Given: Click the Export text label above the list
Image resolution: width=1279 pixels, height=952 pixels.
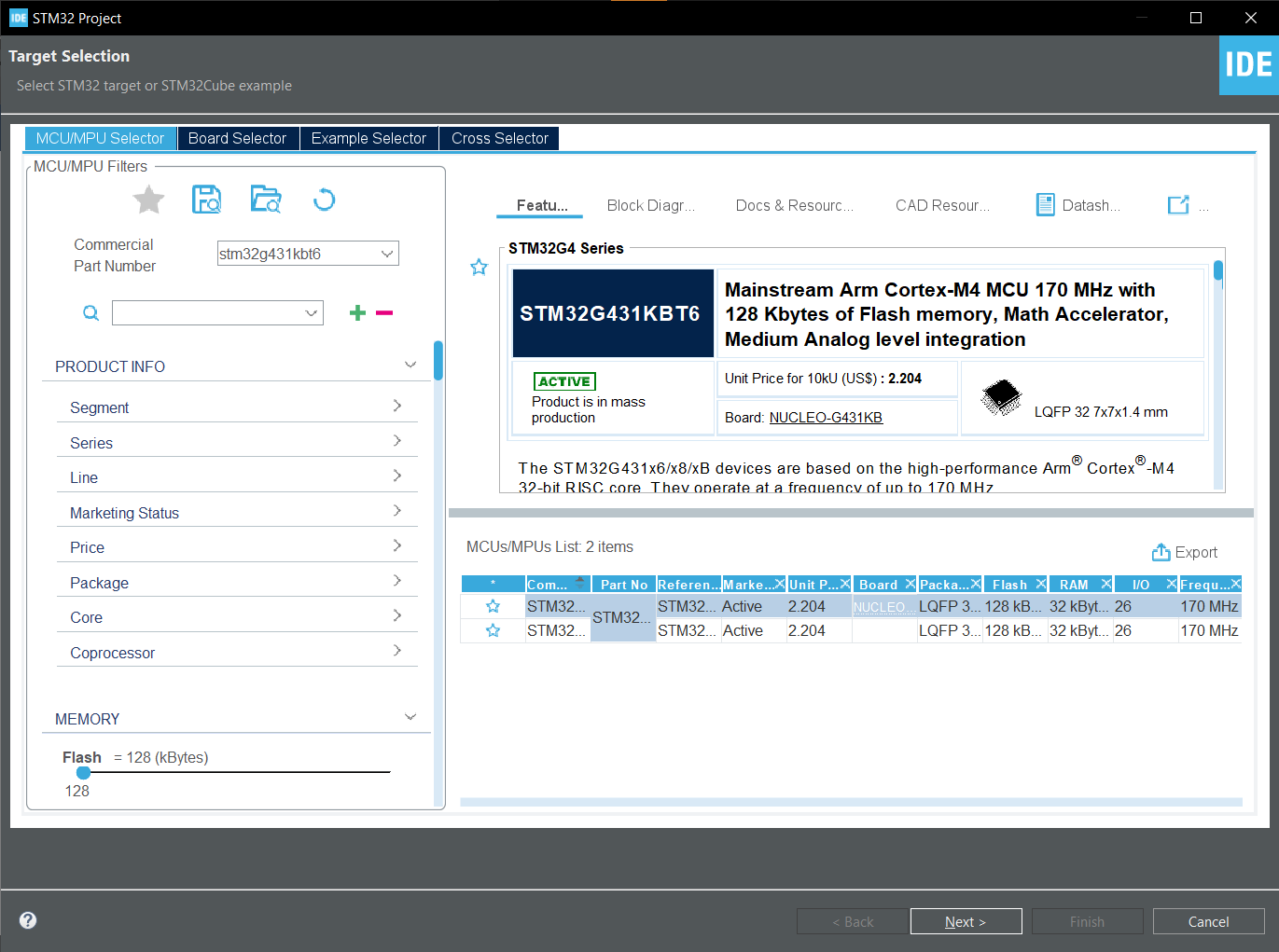Looking at the screenshot, I should tap(1196, 552).
